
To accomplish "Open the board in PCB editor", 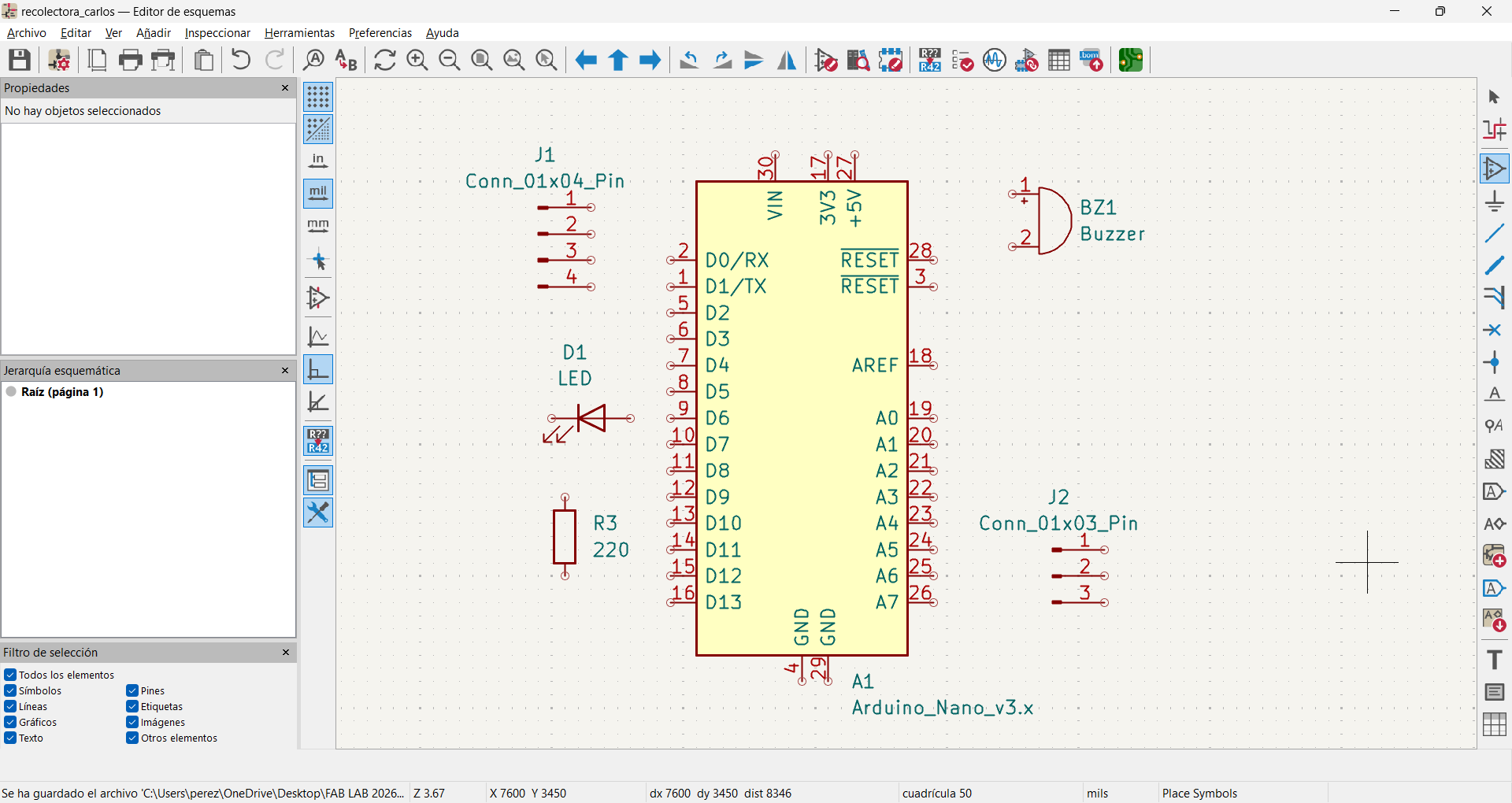I will click(x=1131, y=60).
